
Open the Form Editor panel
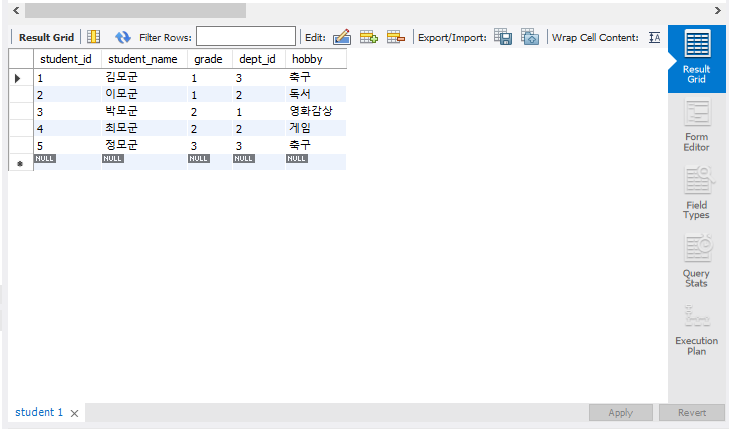point(696,125)
